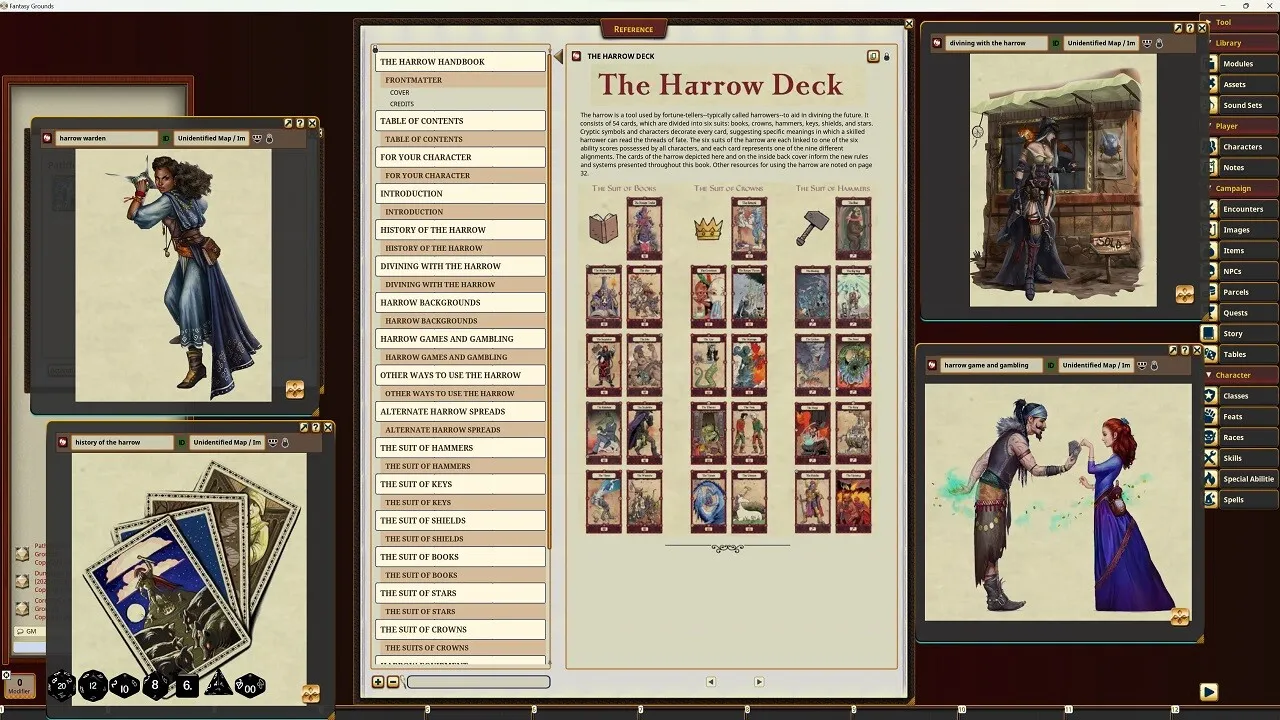Viewport: 1280px width, 720px height.
Task: Toggle lock on divining with the harrow image
Action: click(x=1159, y=43)
